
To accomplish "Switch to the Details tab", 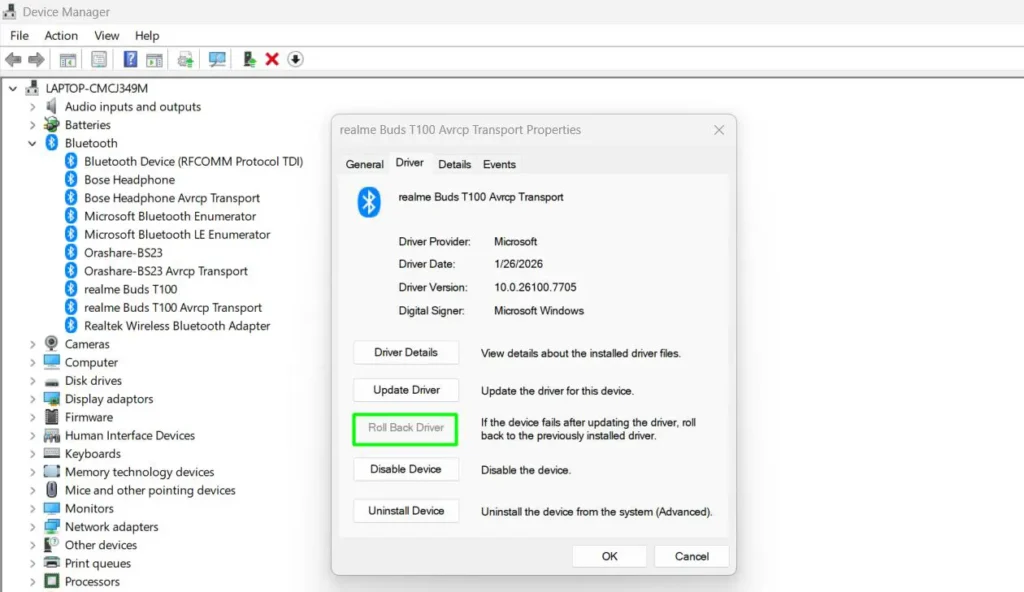I will tap(454, 164).
